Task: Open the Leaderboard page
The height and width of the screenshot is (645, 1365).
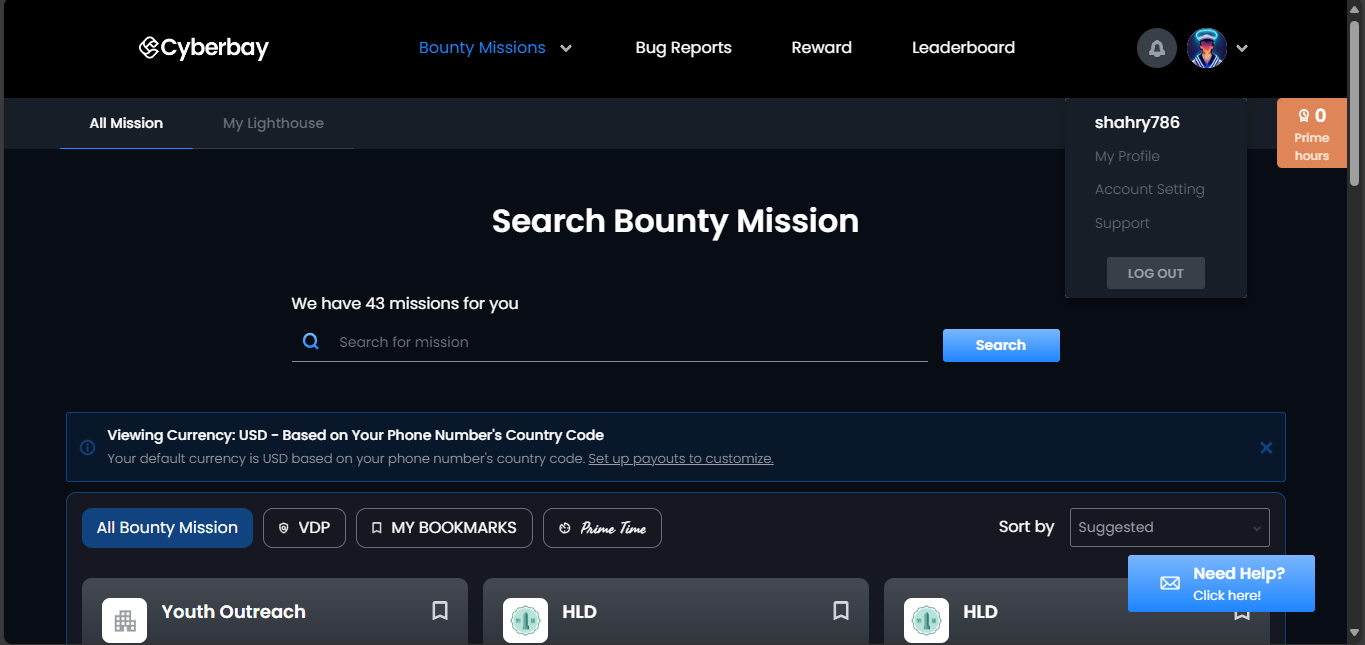Action: click(x=963, y=47)
